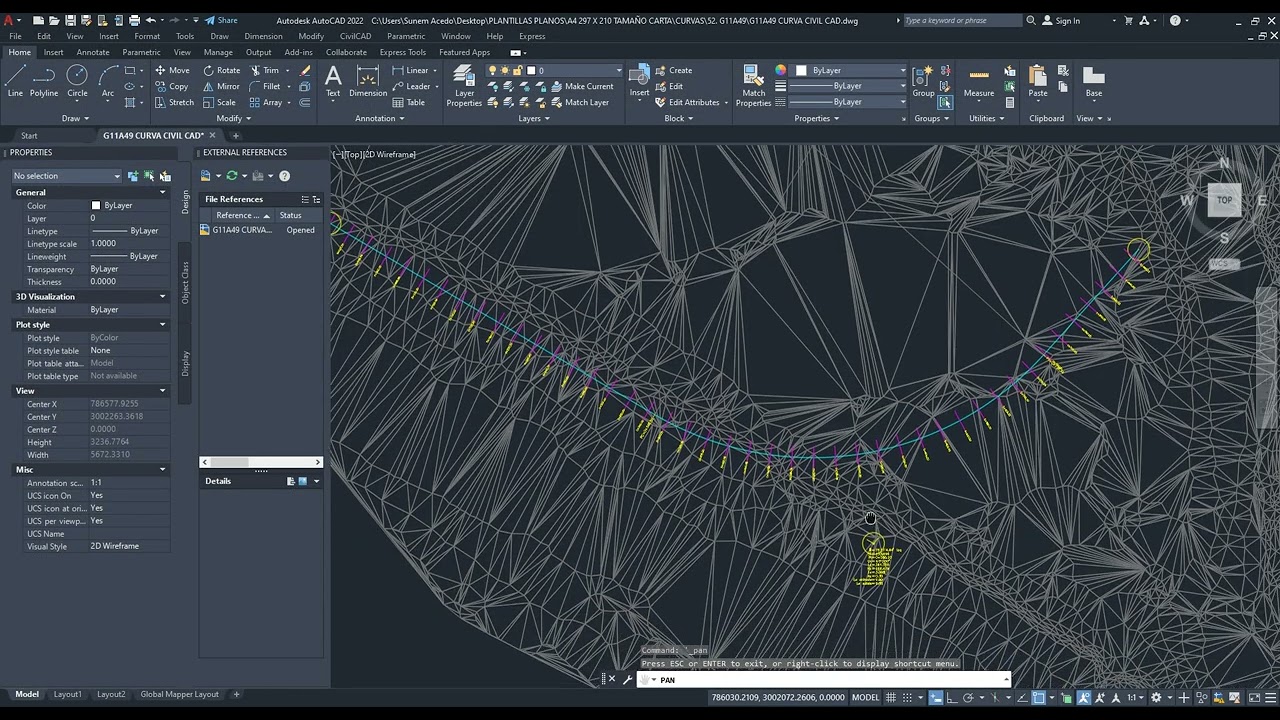Toggle object snap in status bar
Screen dimensions: 1280x720
point(1039,697)
